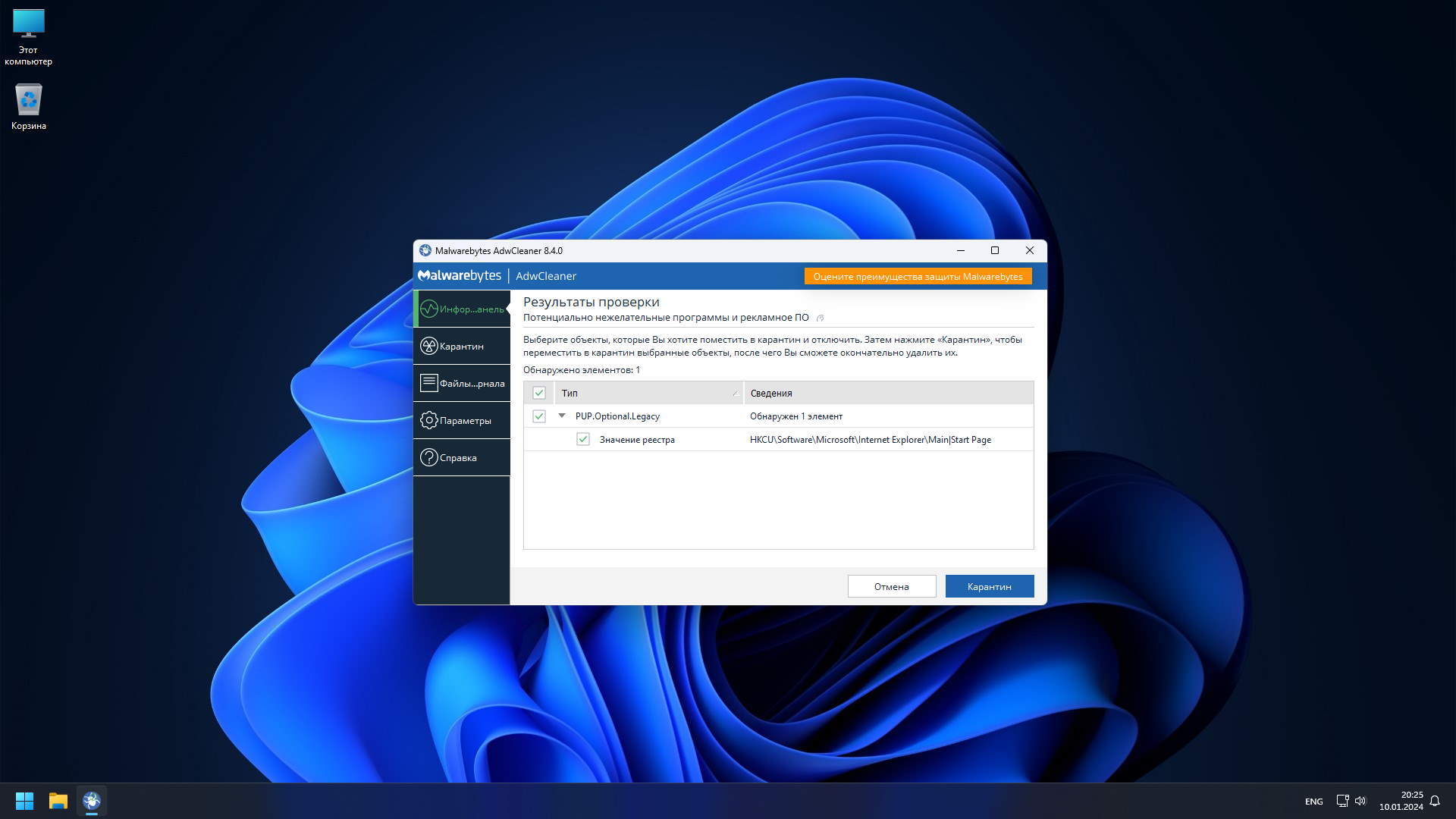
Task: Open the Log files sidebar icon
Action: (429, 383)
